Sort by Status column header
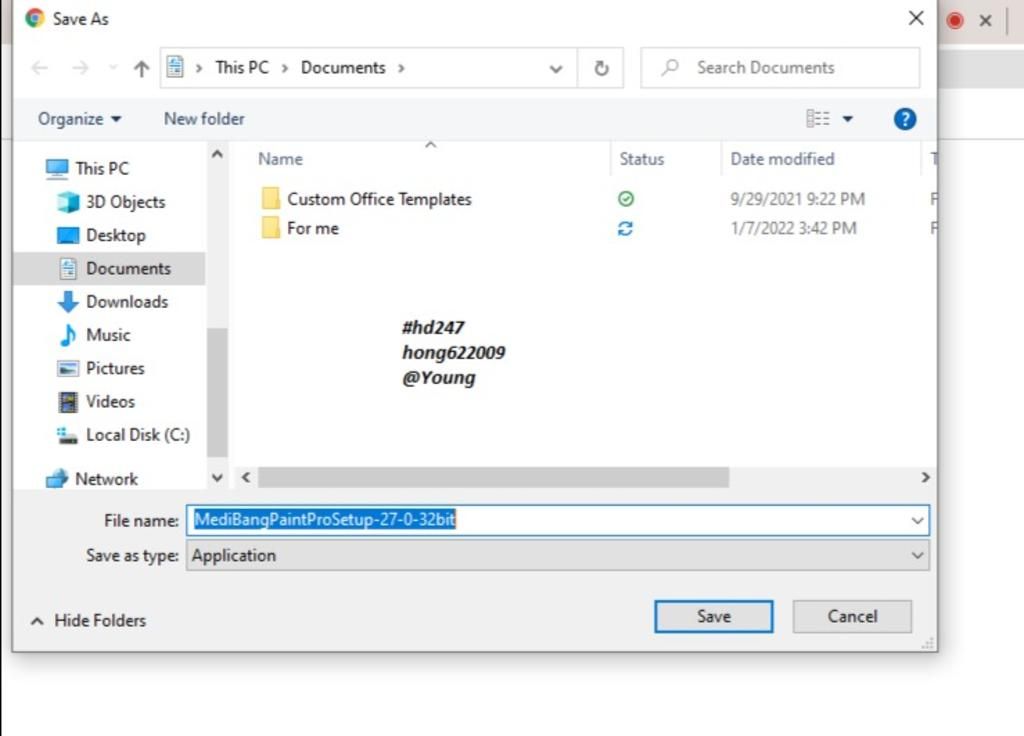The image size is (1024, 736). [x=641, y=159]
